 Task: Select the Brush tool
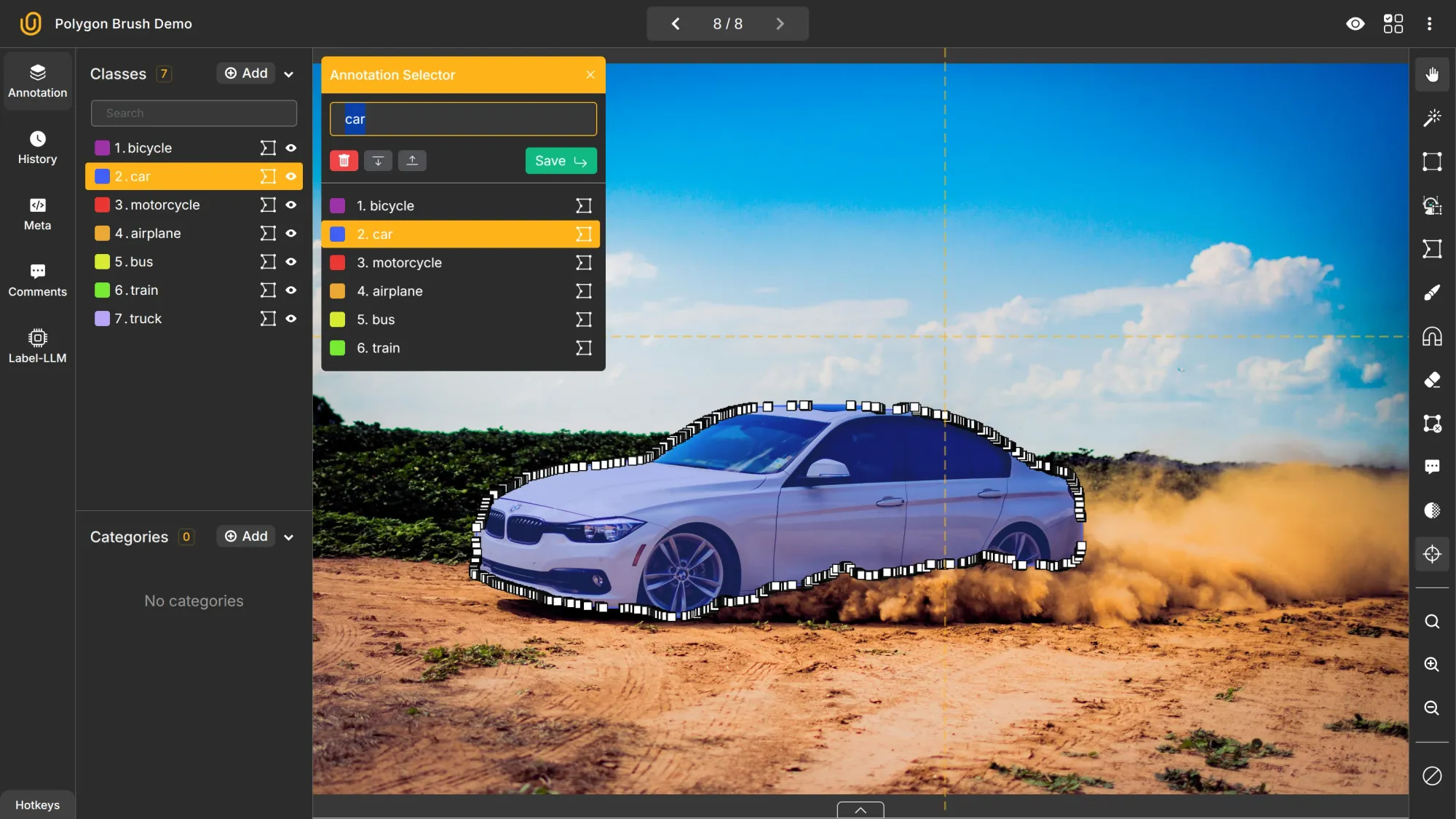click(x=1432, y=293)
